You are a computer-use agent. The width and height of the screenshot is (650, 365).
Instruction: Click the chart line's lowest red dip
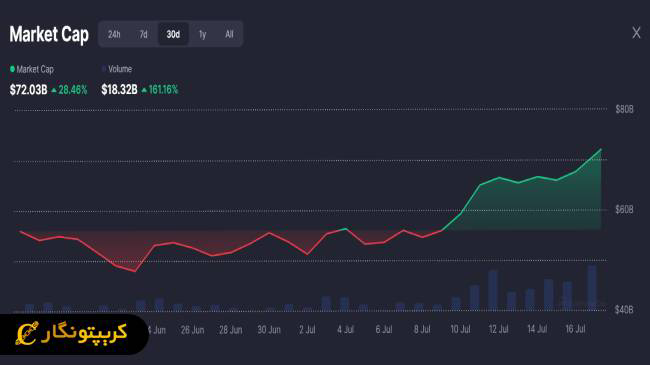click(135, 271)
